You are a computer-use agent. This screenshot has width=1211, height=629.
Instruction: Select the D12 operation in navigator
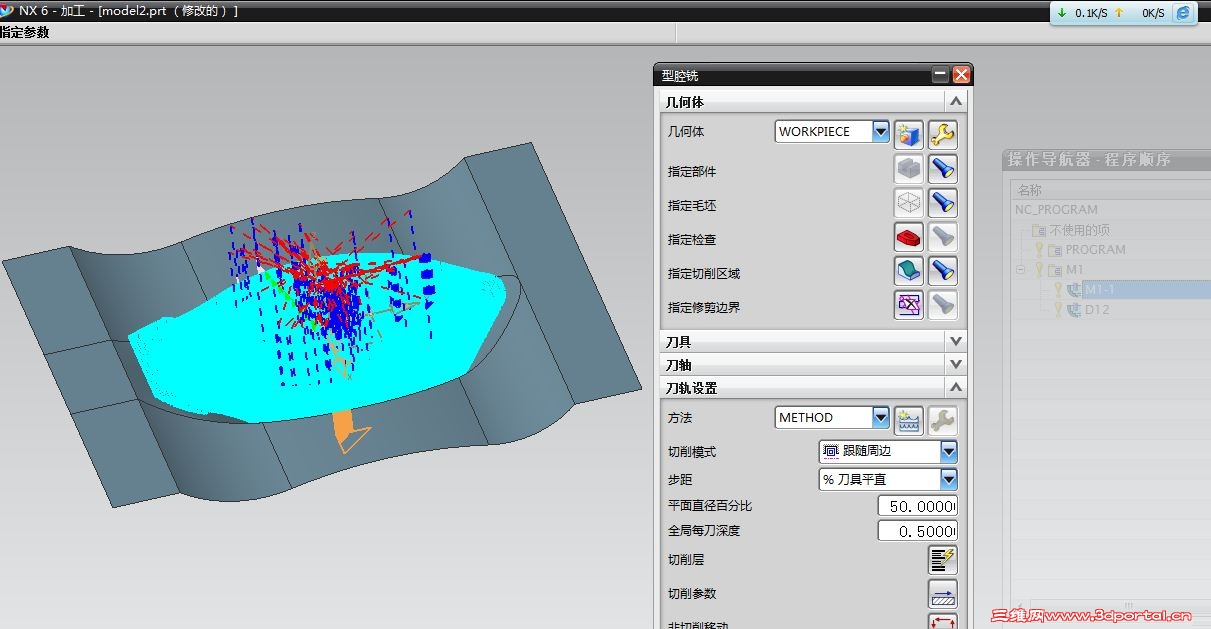pos(1097,310)
